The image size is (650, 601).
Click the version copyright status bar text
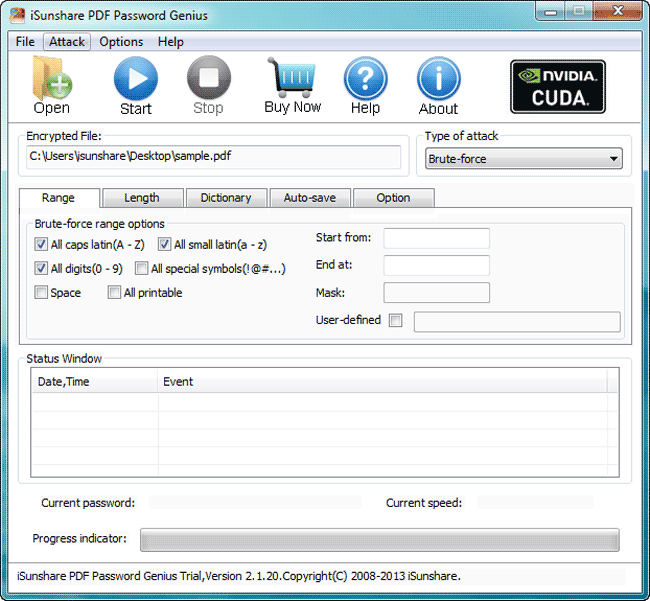(x=239, y=576)
